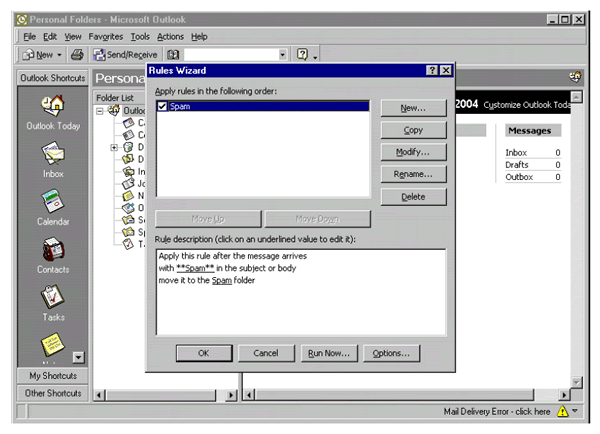
Task: Click the Rename... rule button
Action: [413, 174]
